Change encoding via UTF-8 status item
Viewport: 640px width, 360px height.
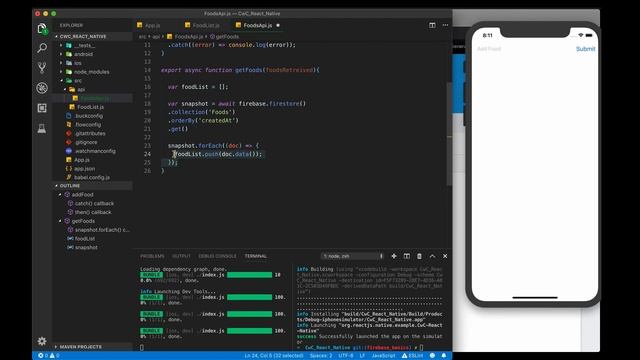coord(345,356)
